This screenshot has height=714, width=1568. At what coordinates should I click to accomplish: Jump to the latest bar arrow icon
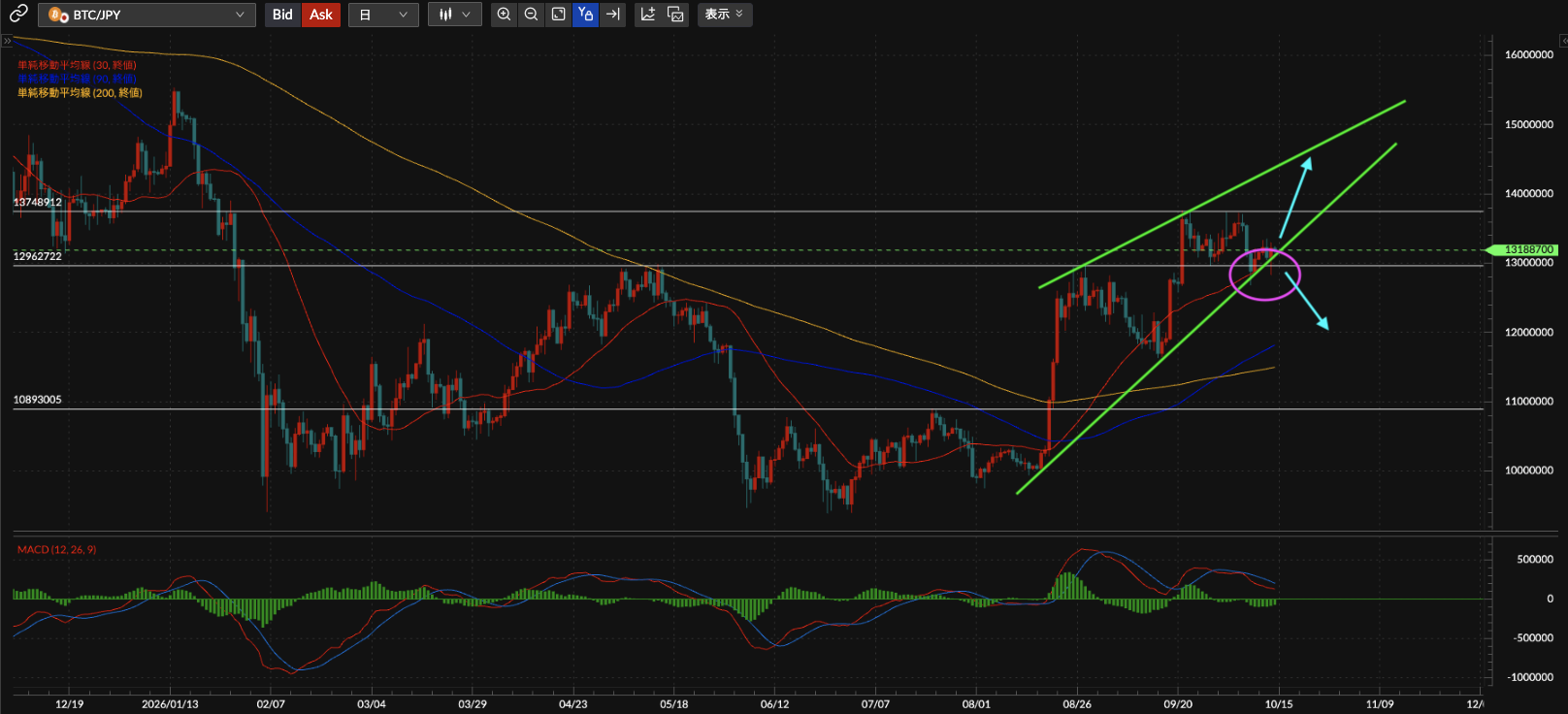click(612, 15)
